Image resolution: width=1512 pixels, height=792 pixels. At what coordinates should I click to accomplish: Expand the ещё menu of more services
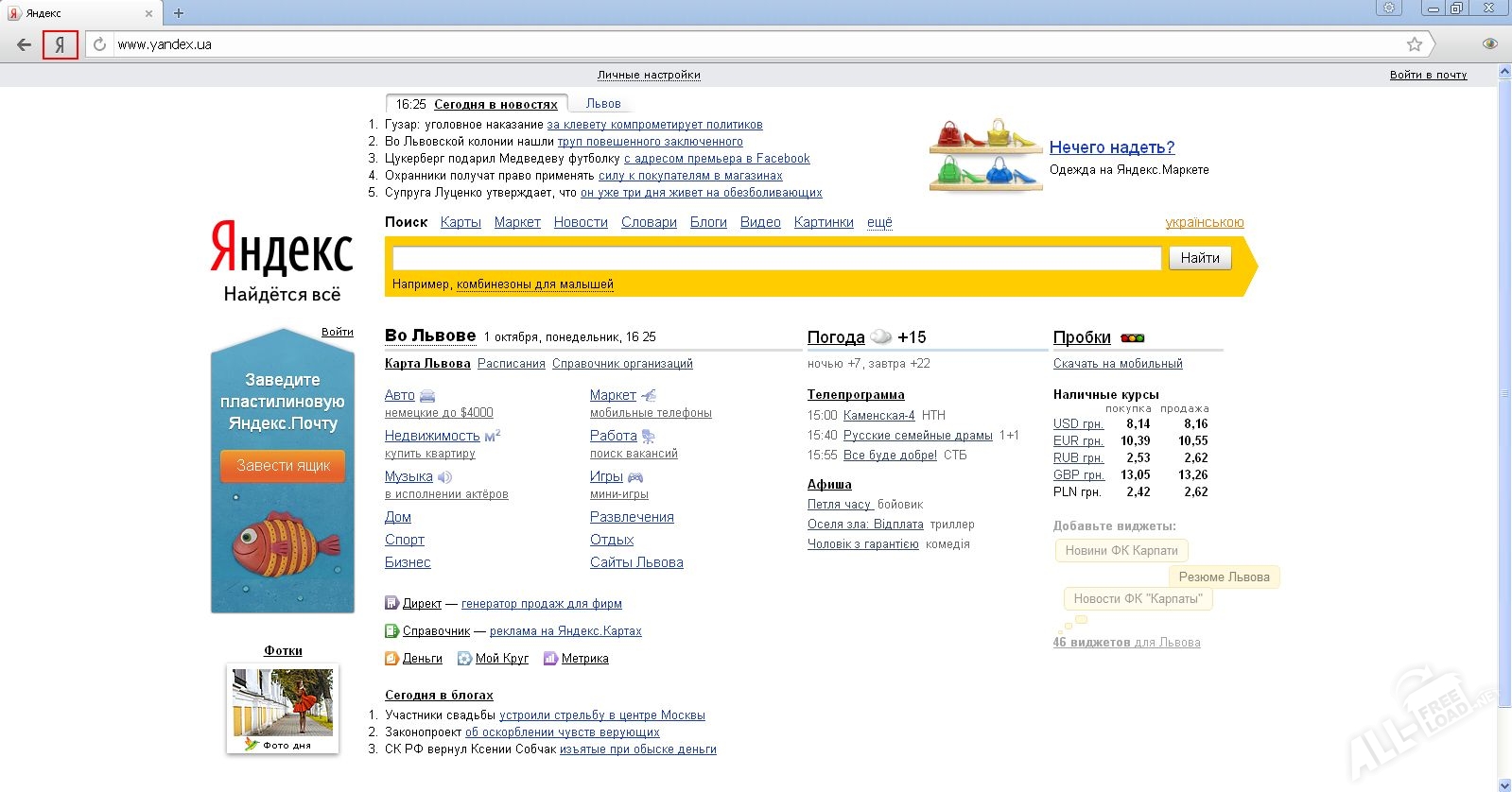tap(879, 222)
